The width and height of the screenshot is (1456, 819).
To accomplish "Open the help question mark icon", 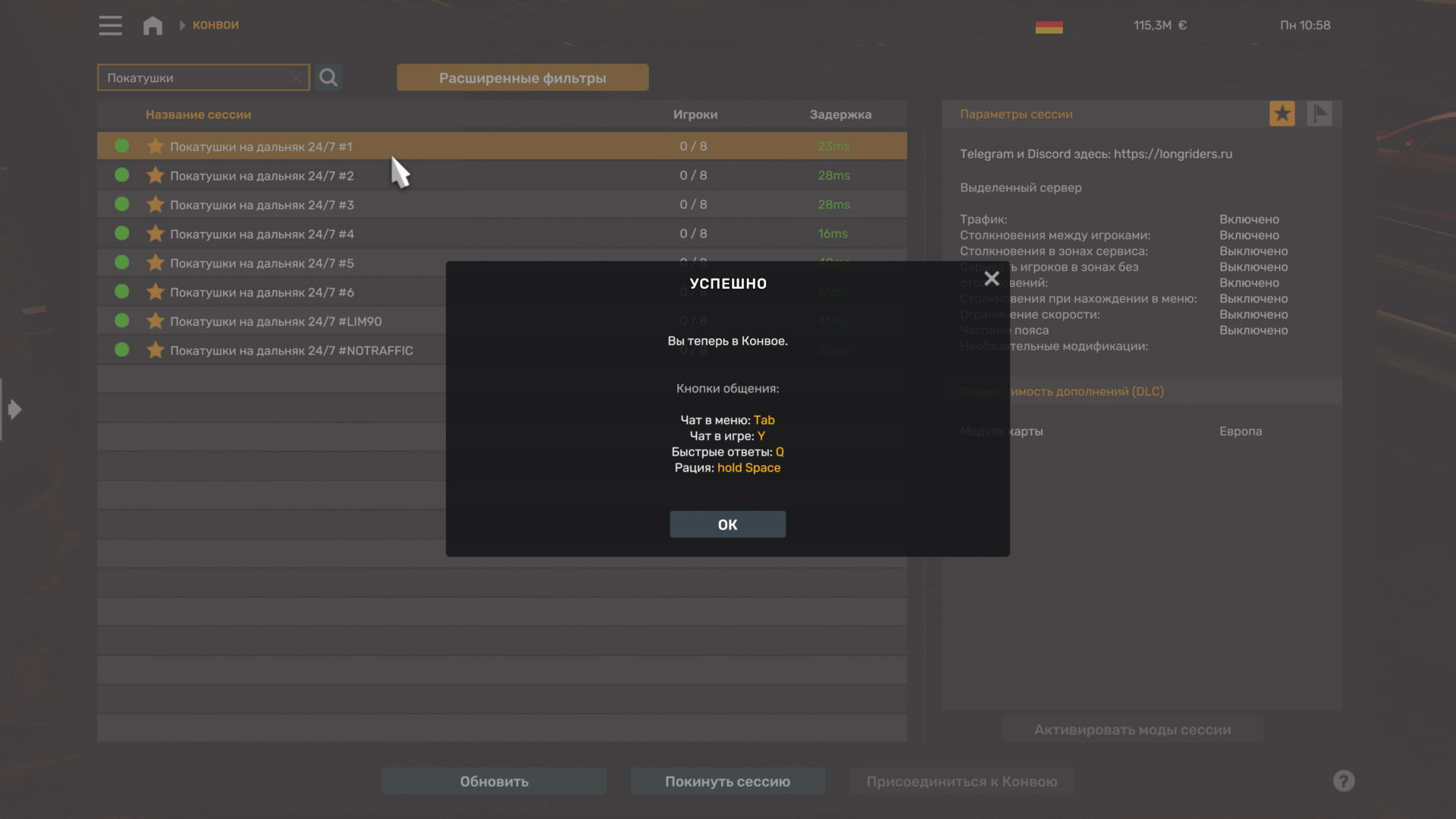I will coord(1343,781).
